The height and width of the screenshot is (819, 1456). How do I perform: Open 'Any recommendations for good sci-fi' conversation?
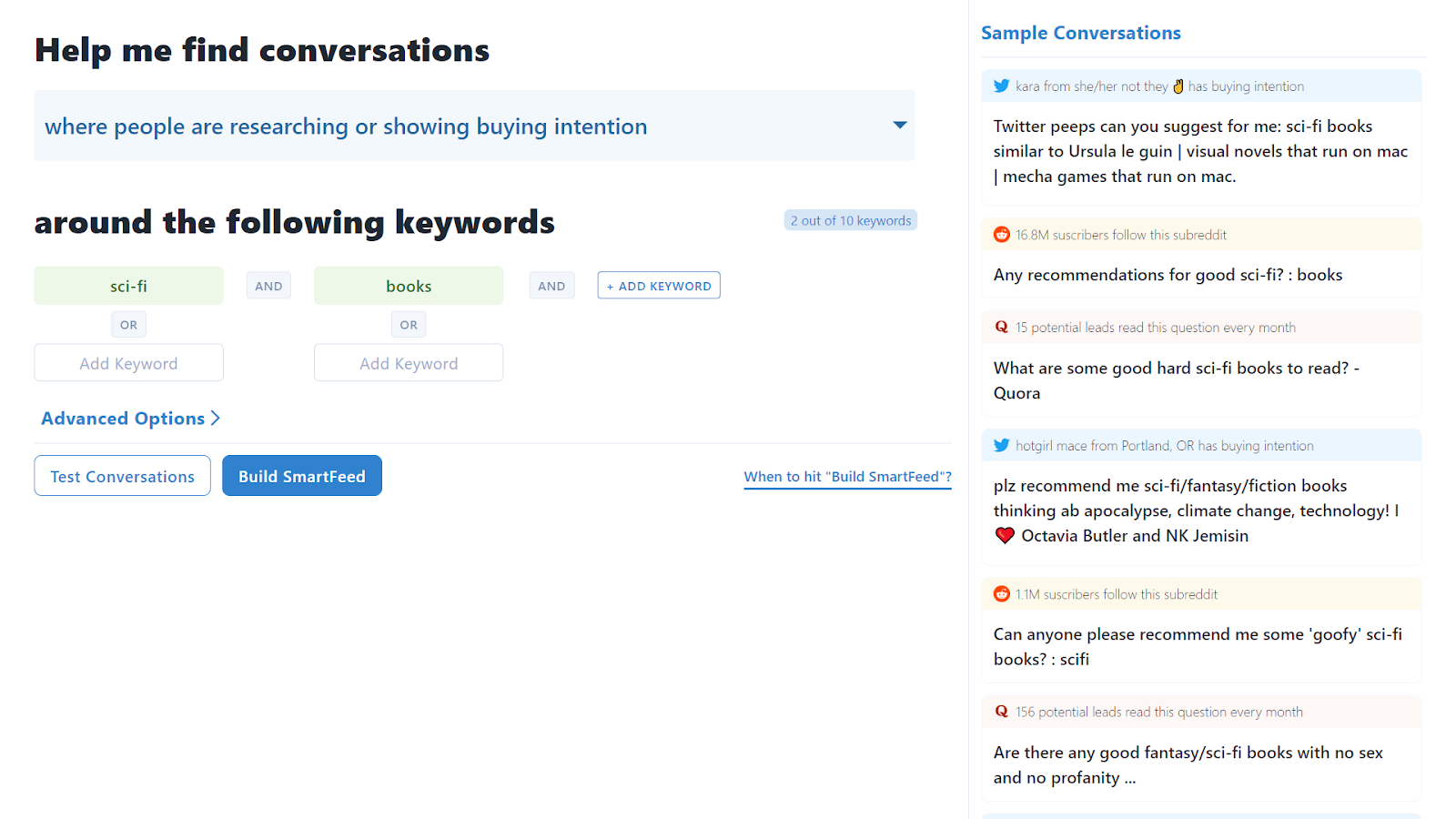[1168, 275]
